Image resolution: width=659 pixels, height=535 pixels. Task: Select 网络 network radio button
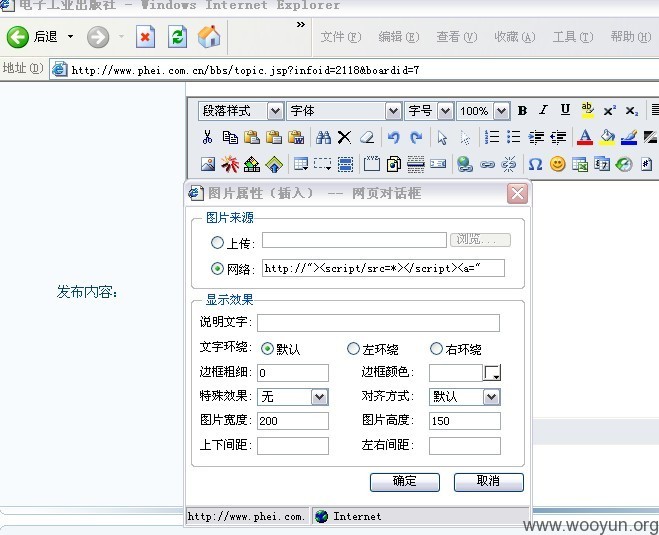tap(217, 269)
